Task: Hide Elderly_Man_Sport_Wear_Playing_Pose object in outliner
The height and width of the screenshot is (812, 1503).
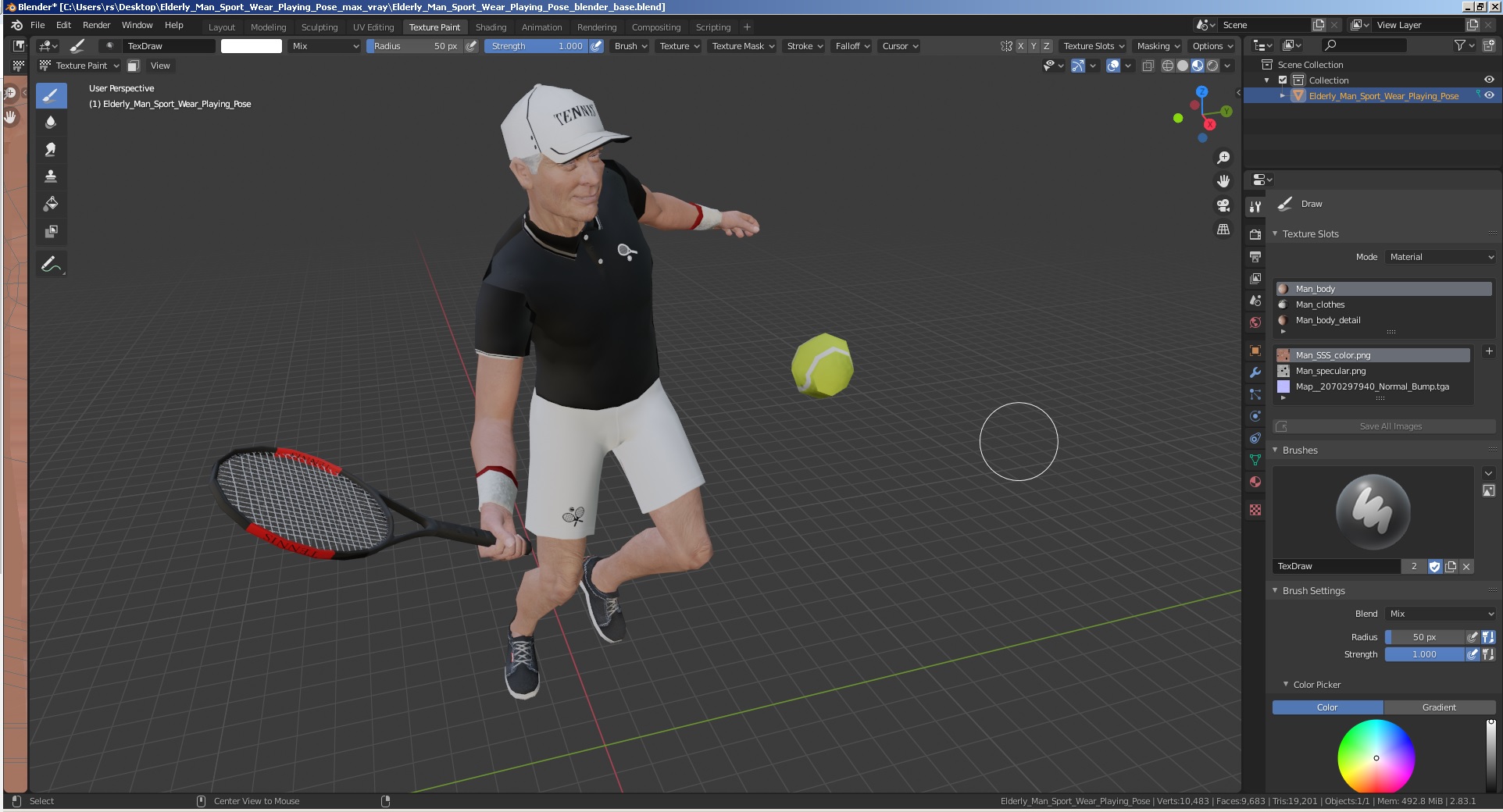Action: click(x=1489, y=95)
